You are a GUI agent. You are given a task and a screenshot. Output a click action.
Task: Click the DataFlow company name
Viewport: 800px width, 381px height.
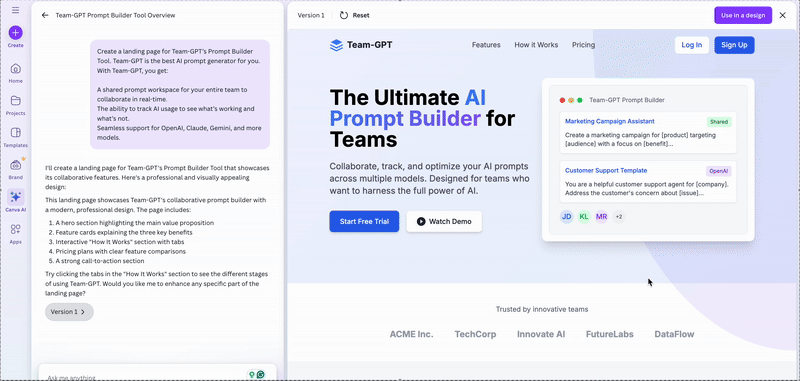(x=674, y=335)
